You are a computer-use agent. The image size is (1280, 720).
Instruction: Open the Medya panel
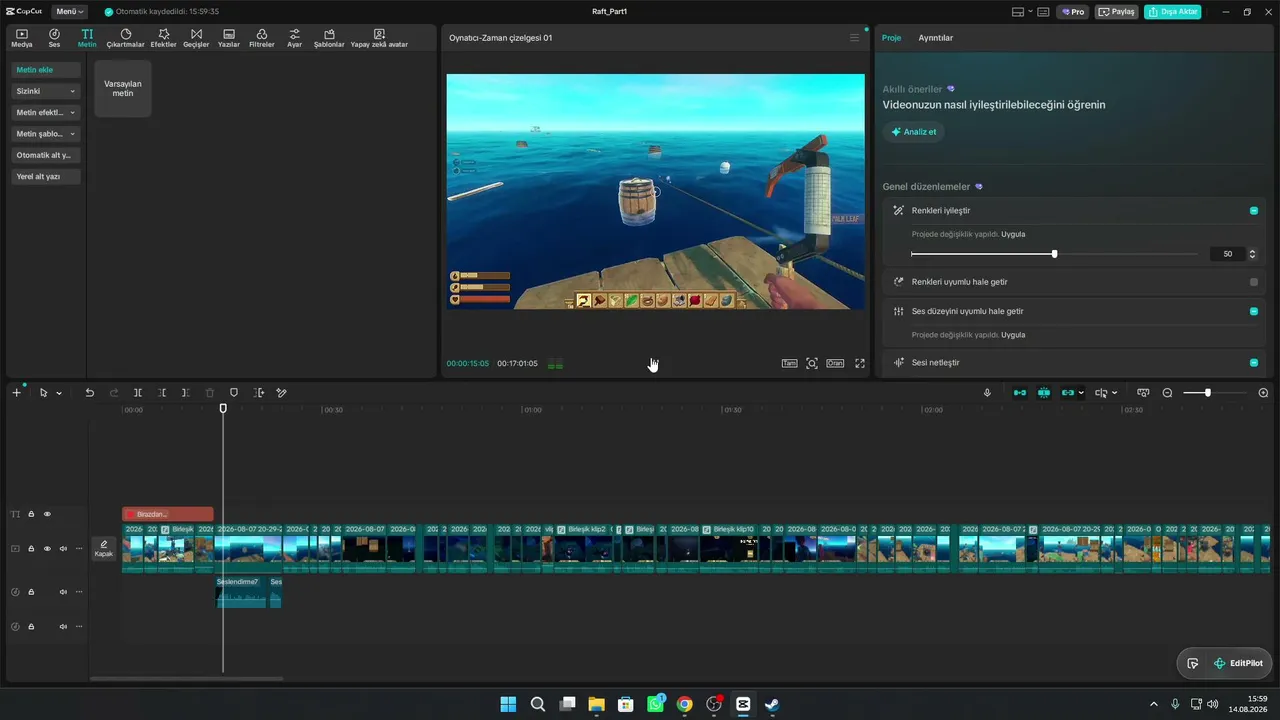[22, 38]
